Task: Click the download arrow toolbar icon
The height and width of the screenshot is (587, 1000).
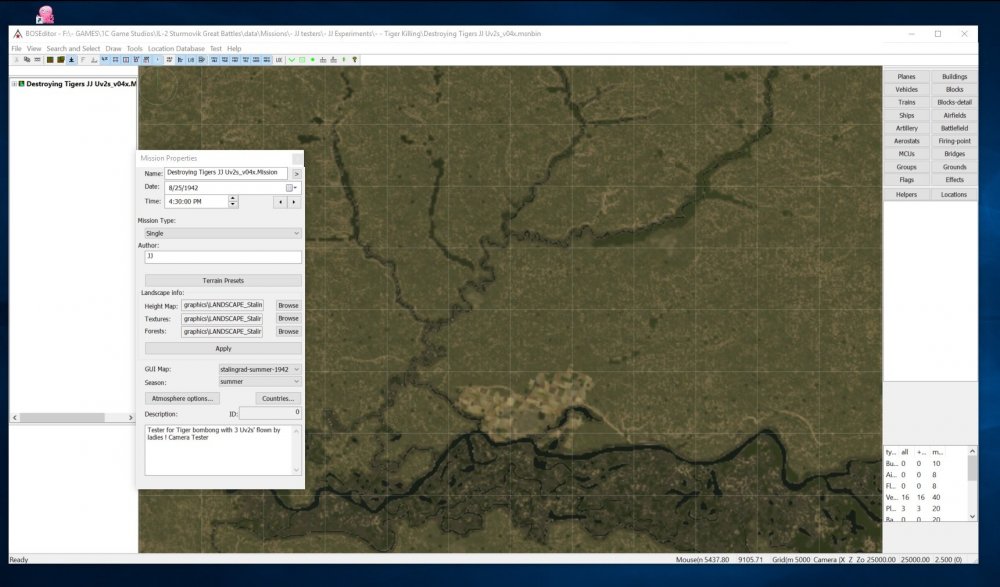Action: (71, 59)
